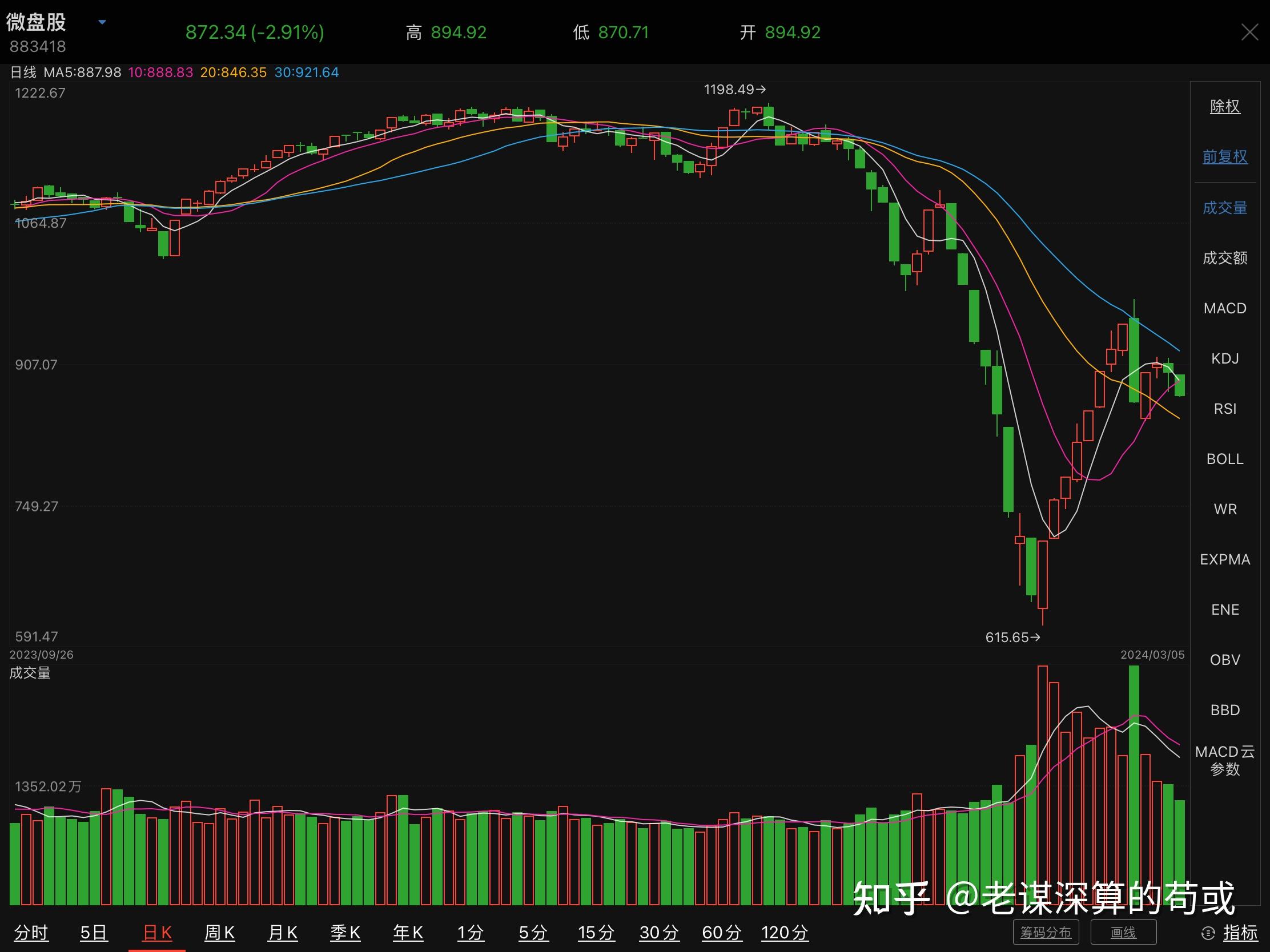Open the 筹码分布 chip distribution button
1270x952 pixels.
point(1045,933)
